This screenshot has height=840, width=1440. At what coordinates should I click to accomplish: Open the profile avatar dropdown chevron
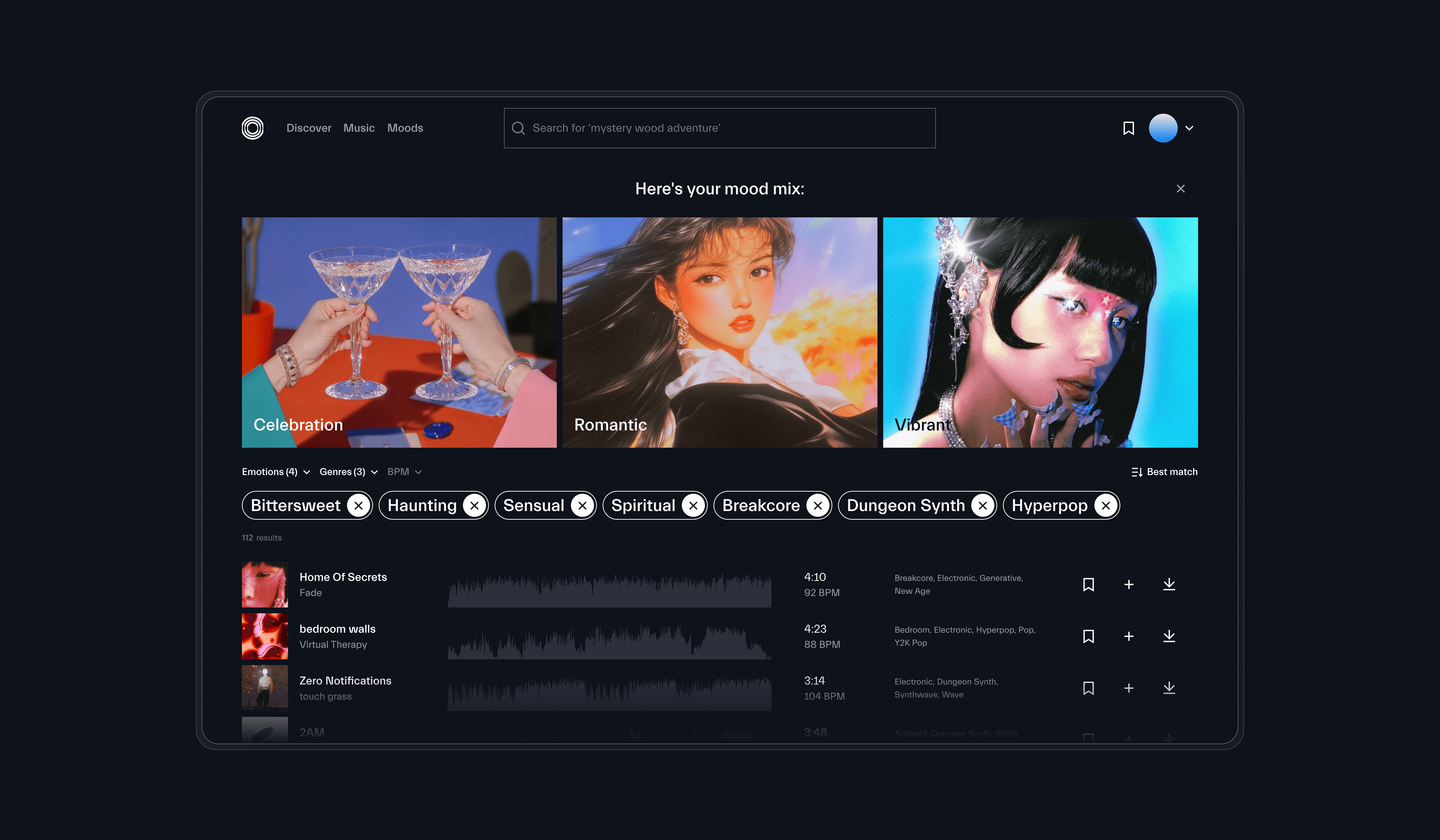tap(1189, 128)
